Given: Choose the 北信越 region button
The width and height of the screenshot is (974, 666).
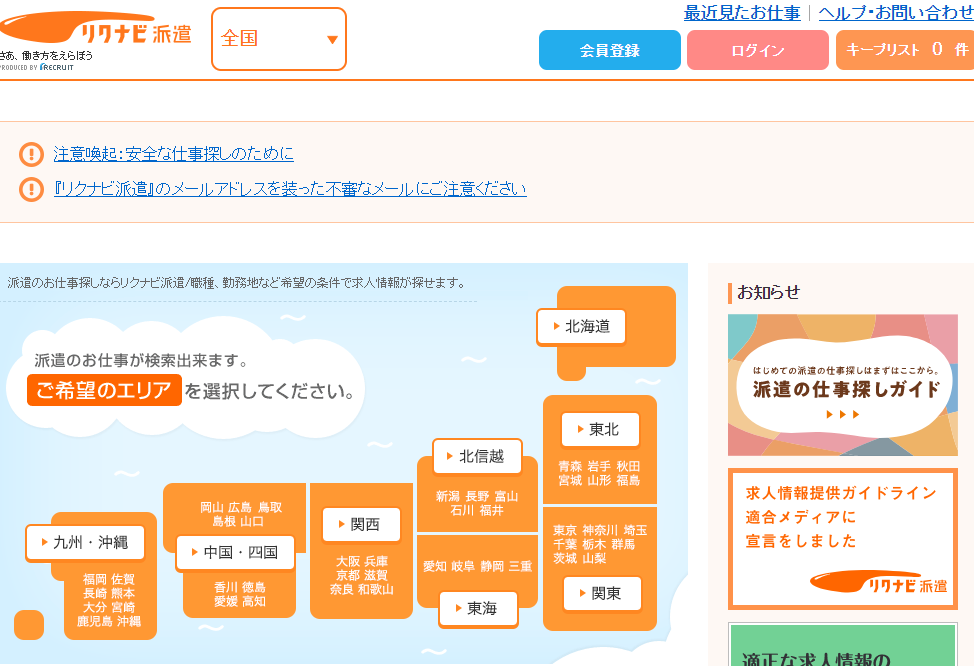Looking at the screenshot, I should (x=477, y=457).
